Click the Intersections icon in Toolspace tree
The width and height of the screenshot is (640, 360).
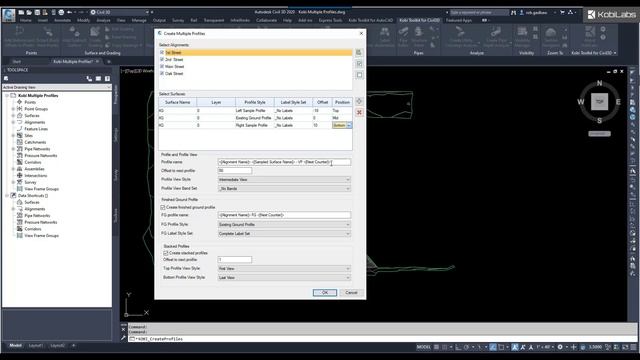point(19,176)
